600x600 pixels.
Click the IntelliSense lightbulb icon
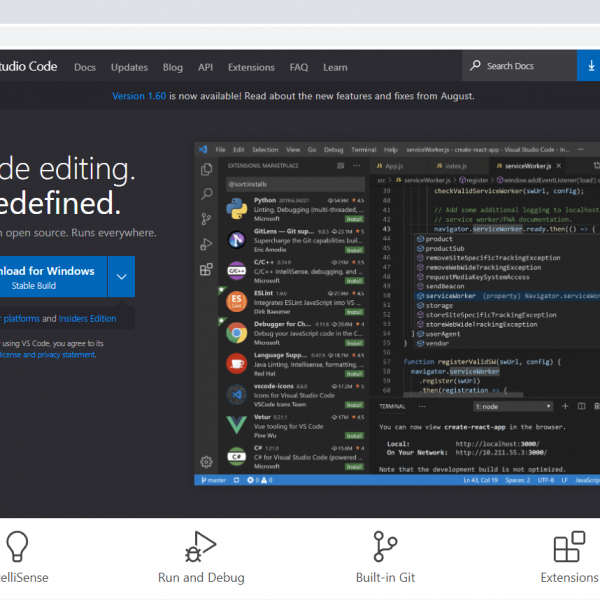point(16,546)
